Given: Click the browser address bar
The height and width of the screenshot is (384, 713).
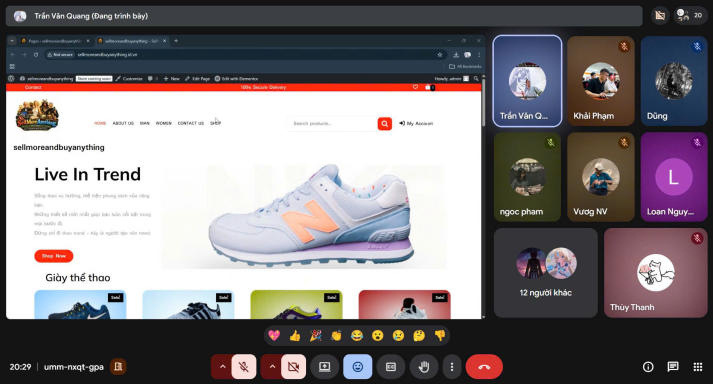Looking at the screenshot, I should [x=246, y=55].
